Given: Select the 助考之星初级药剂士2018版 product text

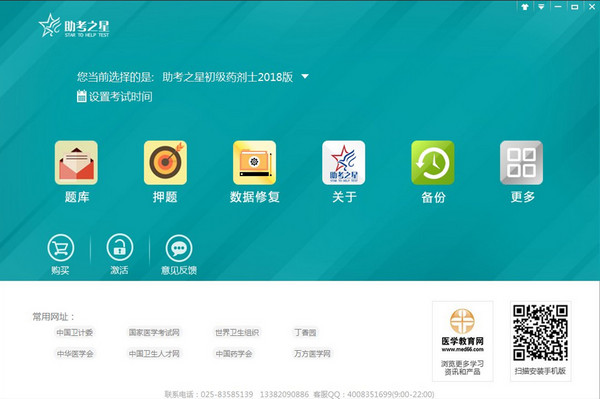Looking at the screenshot, I should click(x=228, y=77).
